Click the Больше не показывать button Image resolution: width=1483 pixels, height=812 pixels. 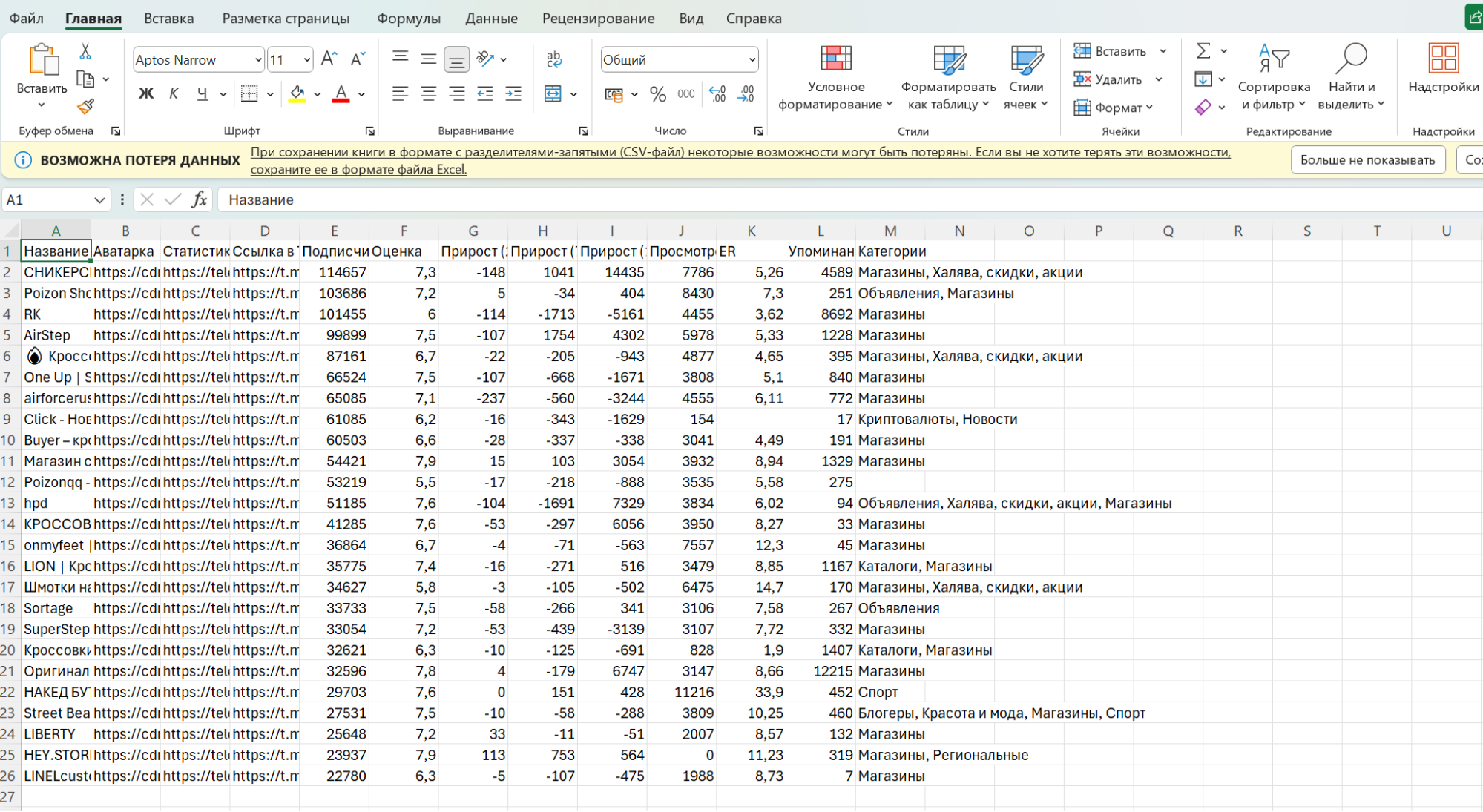click(1367, 159)
